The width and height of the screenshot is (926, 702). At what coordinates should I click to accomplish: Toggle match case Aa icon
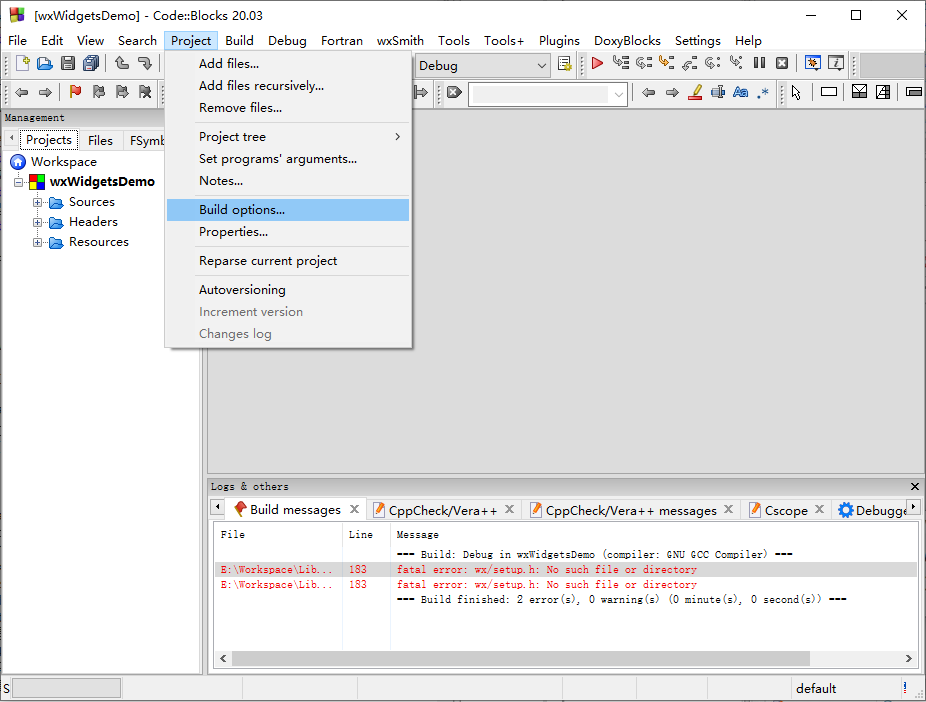741,92
